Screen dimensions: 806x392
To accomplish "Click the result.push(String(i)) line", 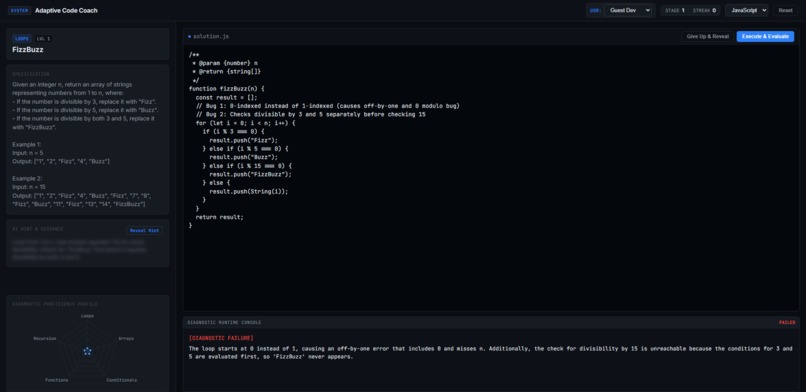I will 249,191.
